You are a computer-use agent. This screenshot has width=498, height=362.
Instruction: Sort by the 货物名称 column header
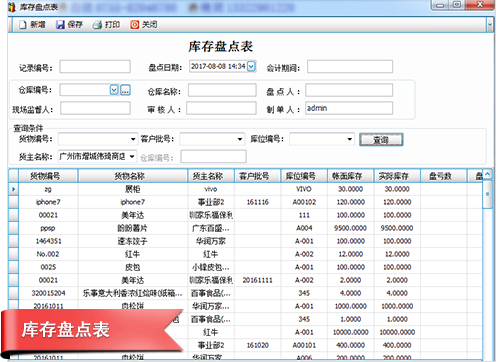[x=133, y=176]
